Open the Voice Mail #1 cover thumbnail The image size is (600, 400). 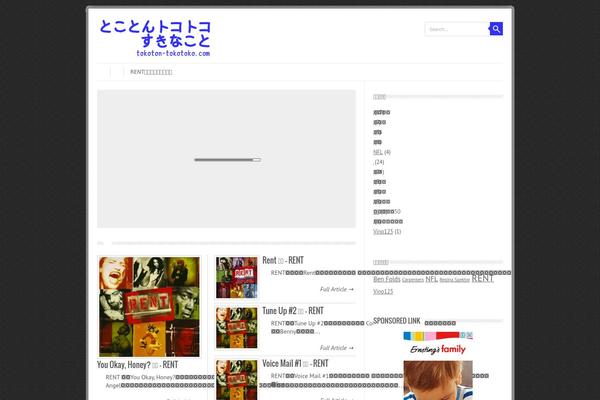(x=236, y=380)
